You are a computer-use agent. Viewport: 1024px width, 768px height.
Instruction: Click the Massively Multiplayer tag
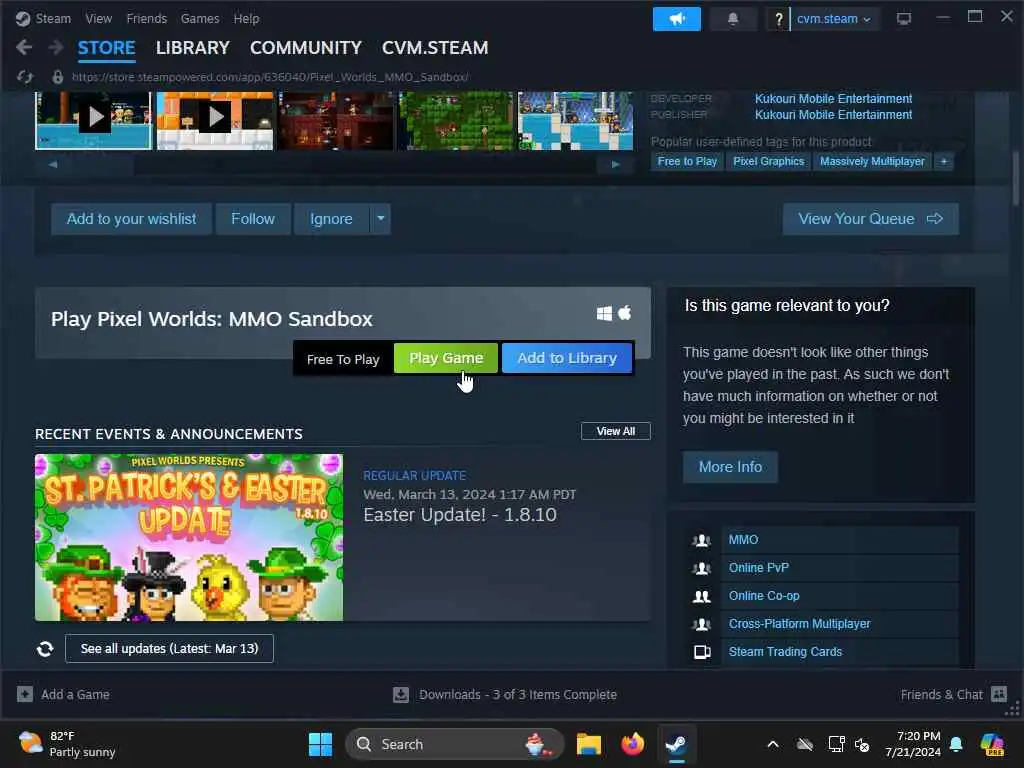tap(872, 161)
